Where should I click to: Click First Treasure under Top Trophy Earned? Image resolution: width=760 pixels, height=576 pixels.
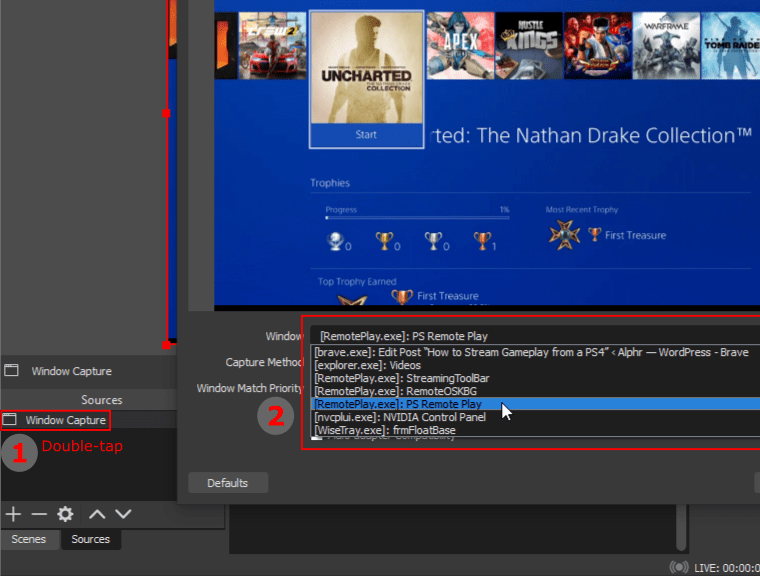448,296
